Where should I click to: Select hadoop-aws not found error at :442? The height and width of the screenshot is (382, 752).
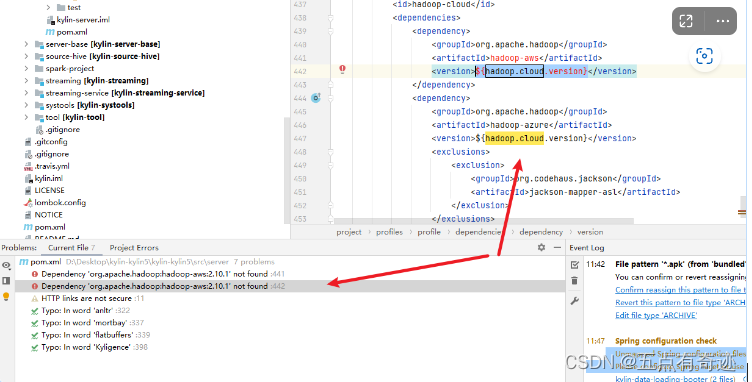coord(163,286)
